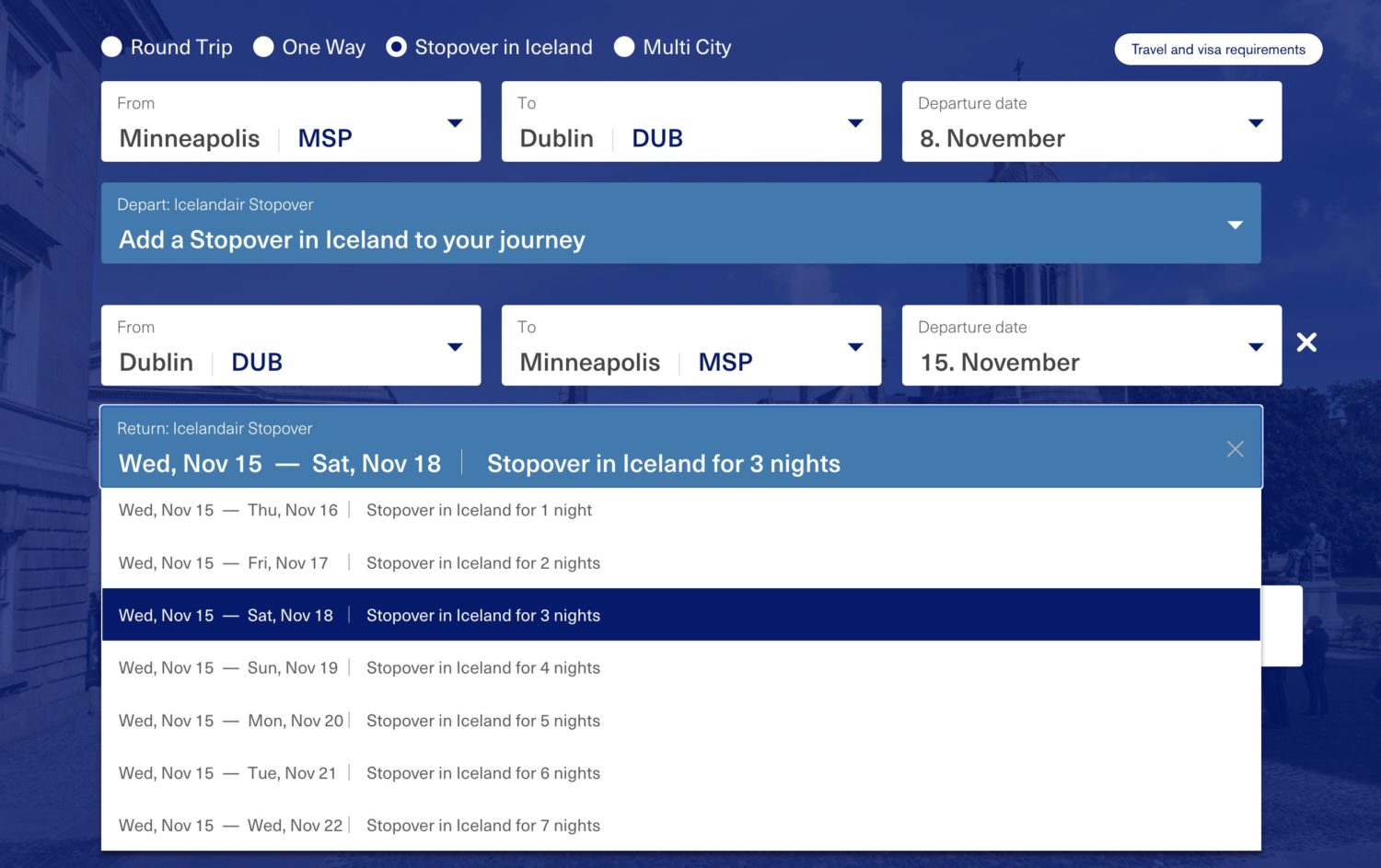Open Travel and visa requirements
Viewport: 1381px width, 868px height.
[1218, 50]
